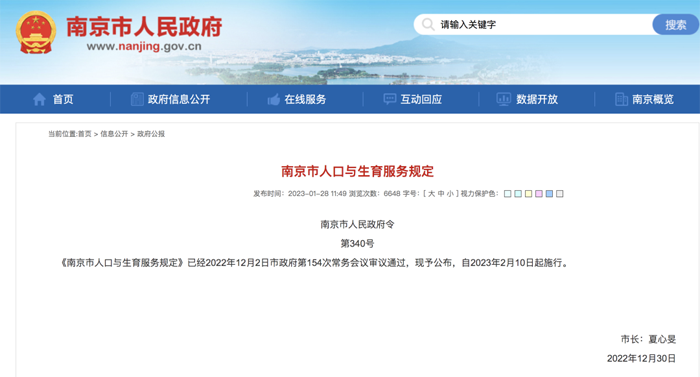Image resolution: width=700 pixels, height=377 pixels.
Task: Open the 政府信息公开 menu item
Action: (179, 99)
